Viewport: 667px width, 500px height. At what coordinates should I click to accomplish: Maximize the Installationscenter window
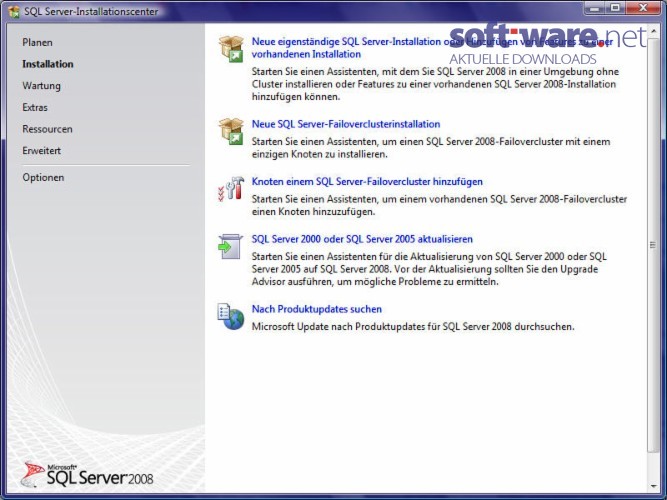(x=615, y=9)
